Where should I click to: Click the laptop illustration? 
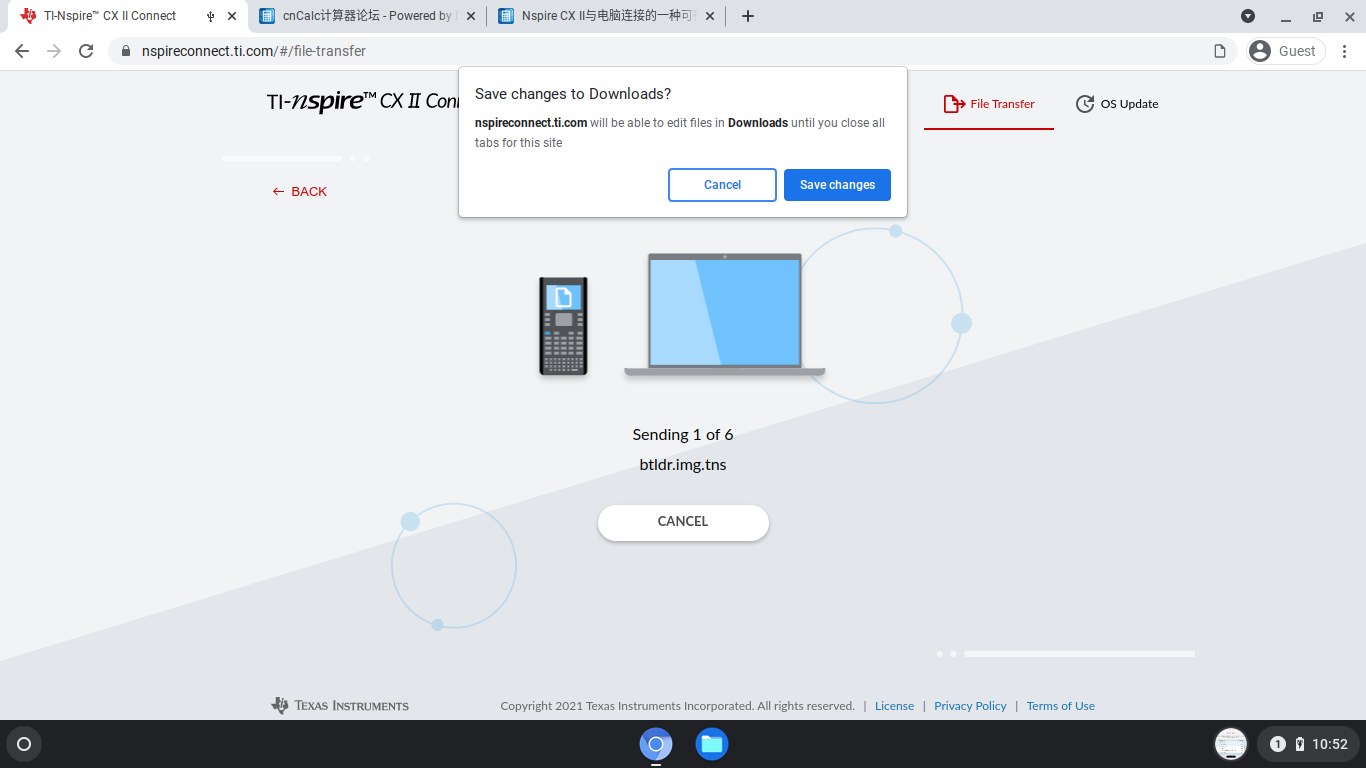pyautogui.click(x=725, y=315)
